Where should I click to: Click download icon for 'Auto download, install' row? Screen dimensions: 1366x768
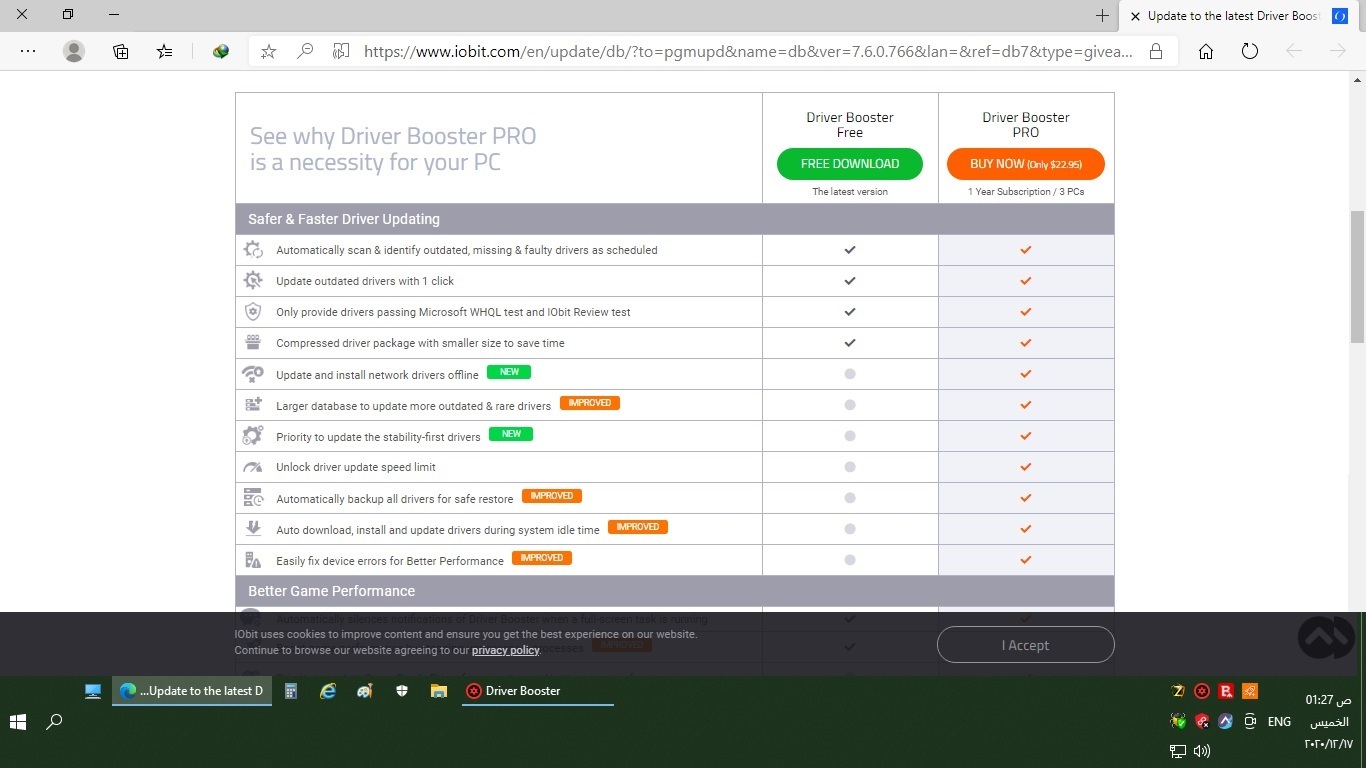click(x=253, y=529)
